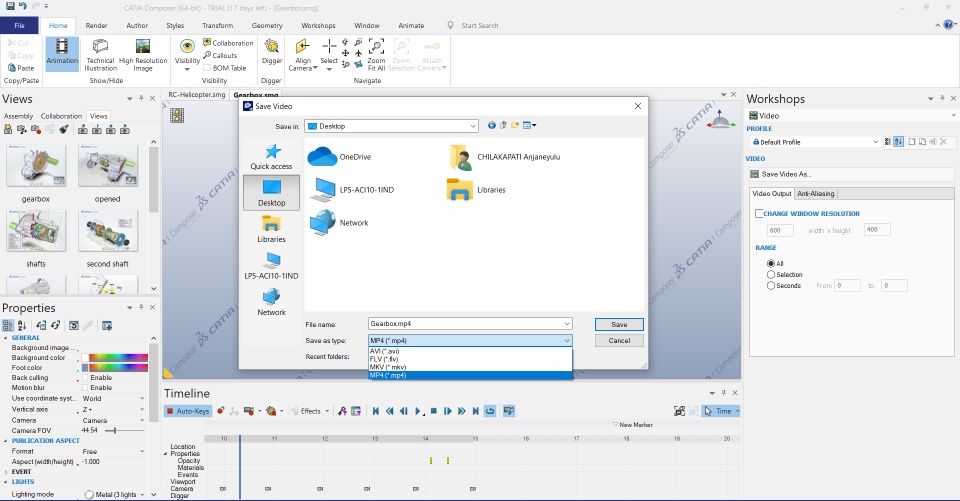Select the Seconds range radio button
Viewport: 960px width, 501px height.
click(771, 285)
